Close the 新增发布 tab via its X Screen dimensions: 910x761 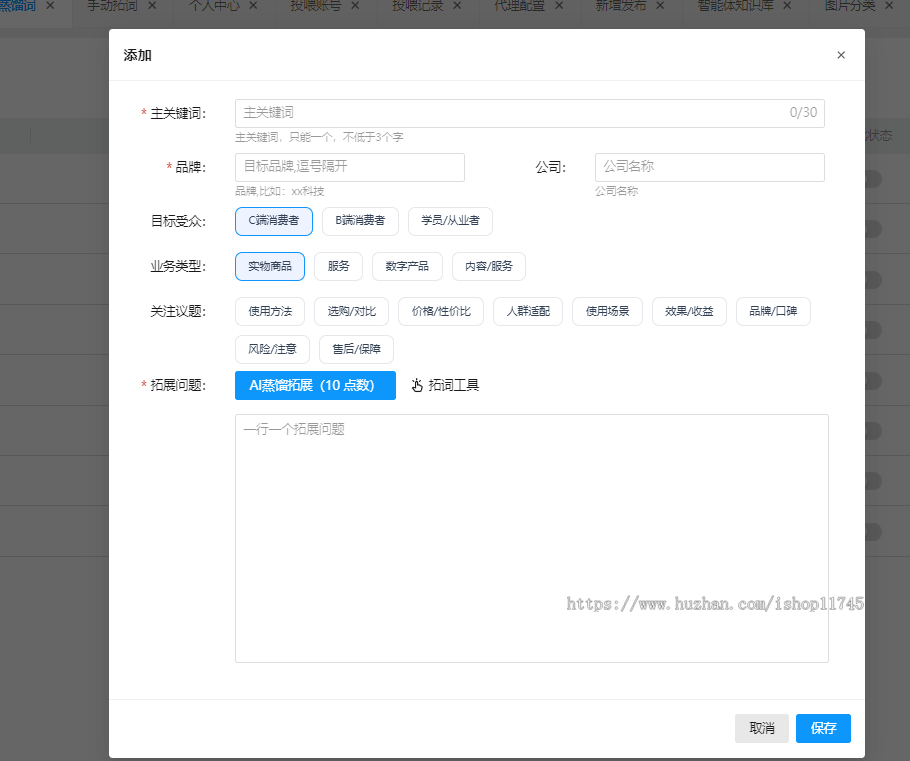point(660,5)
